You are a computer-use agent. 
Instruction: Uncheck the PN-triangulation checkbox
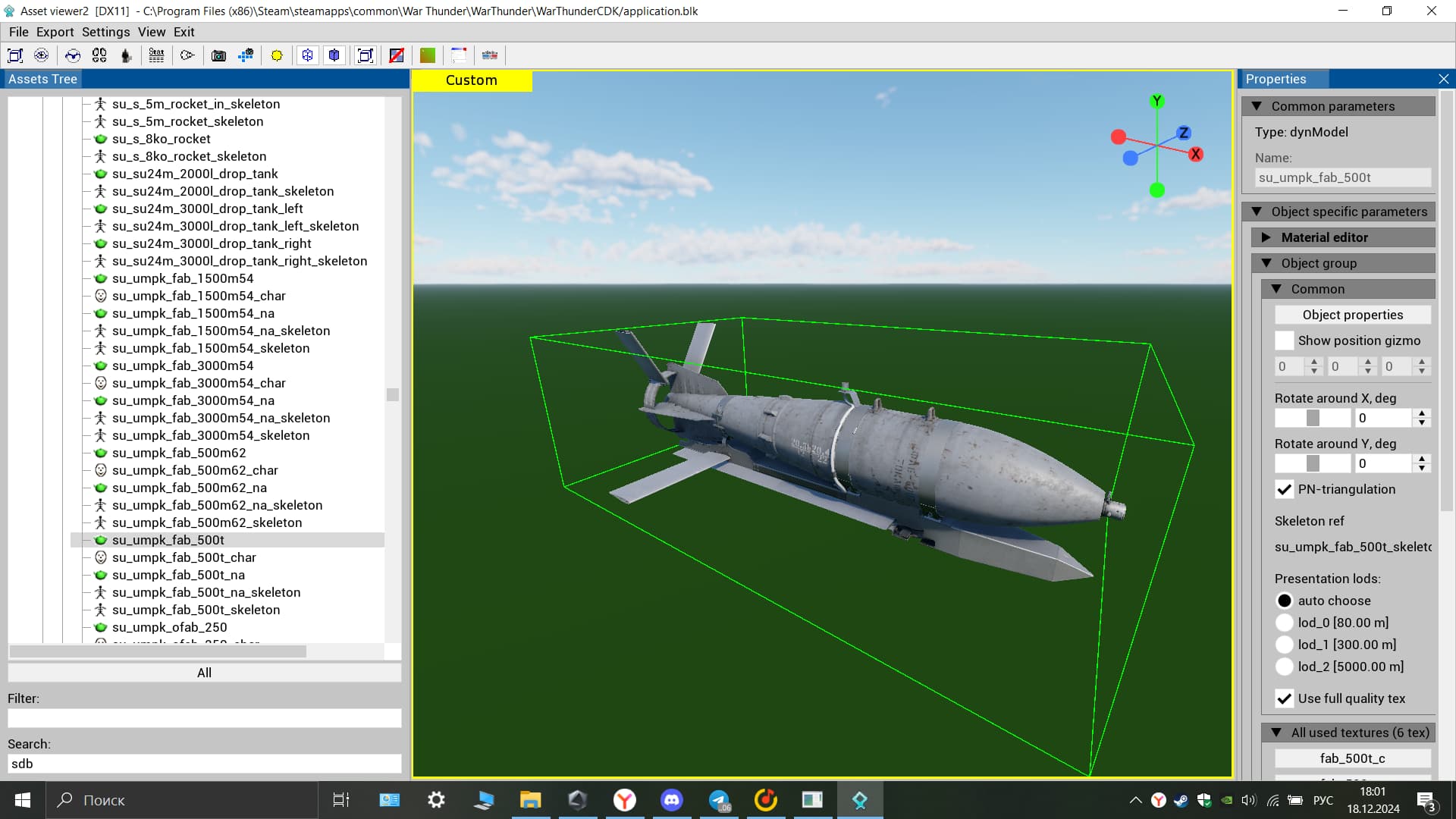(1284, 489)
